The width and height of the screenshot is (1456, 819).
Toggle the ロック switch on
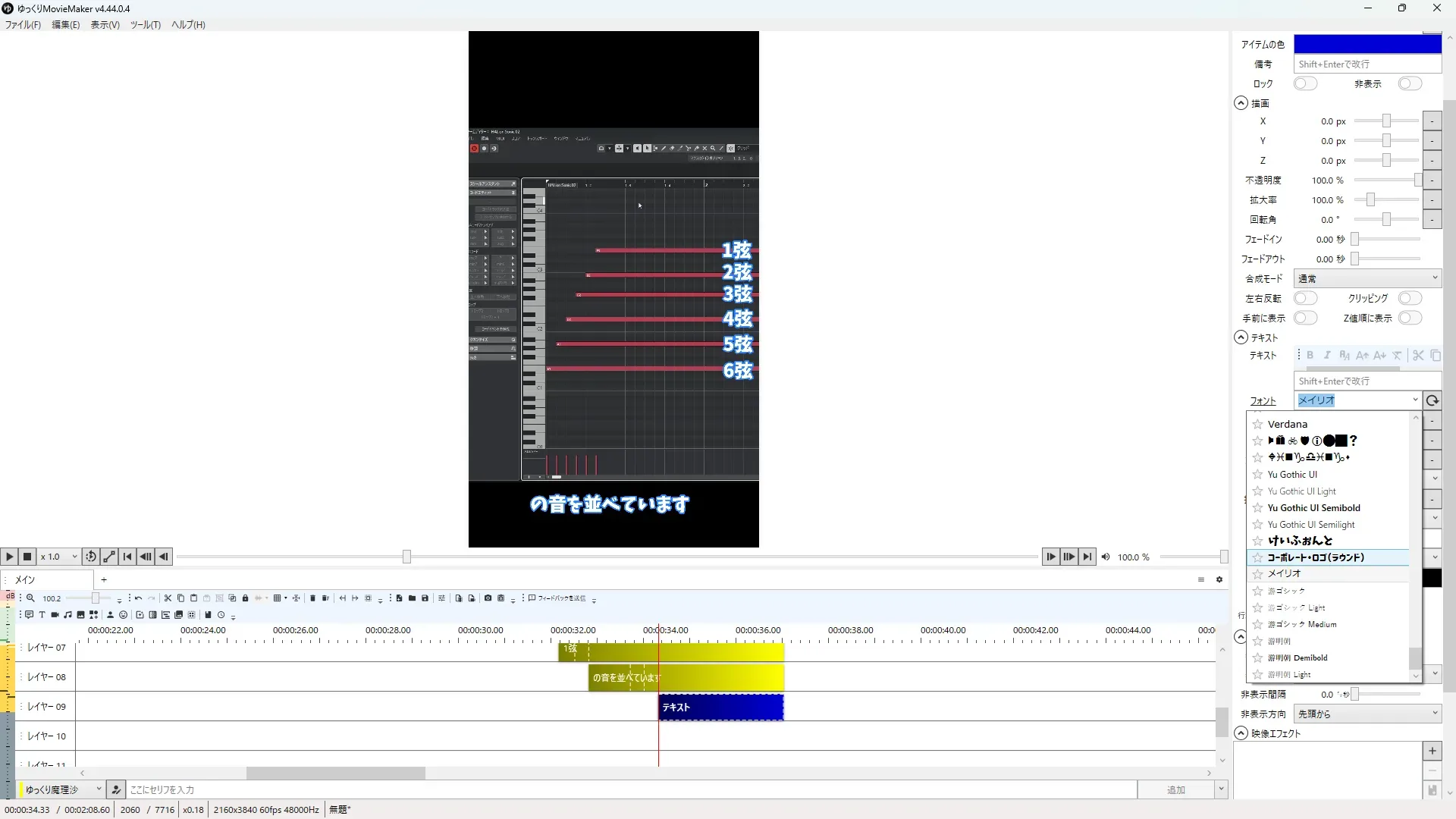click(1305, 83)
